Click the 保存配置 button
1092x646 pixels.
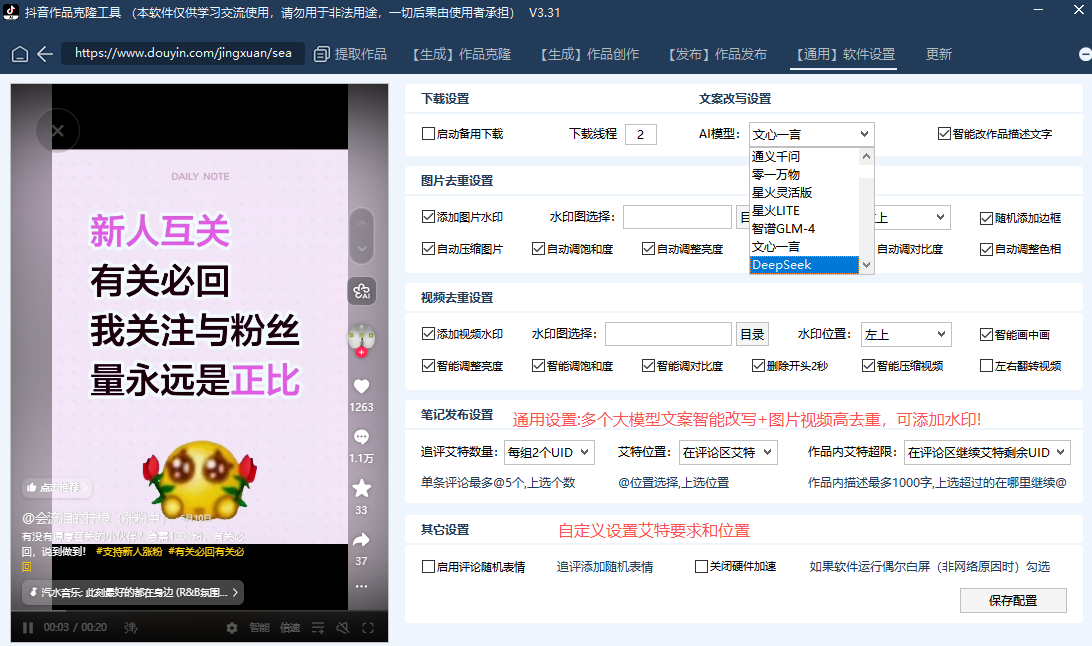tap(1013, 601)
